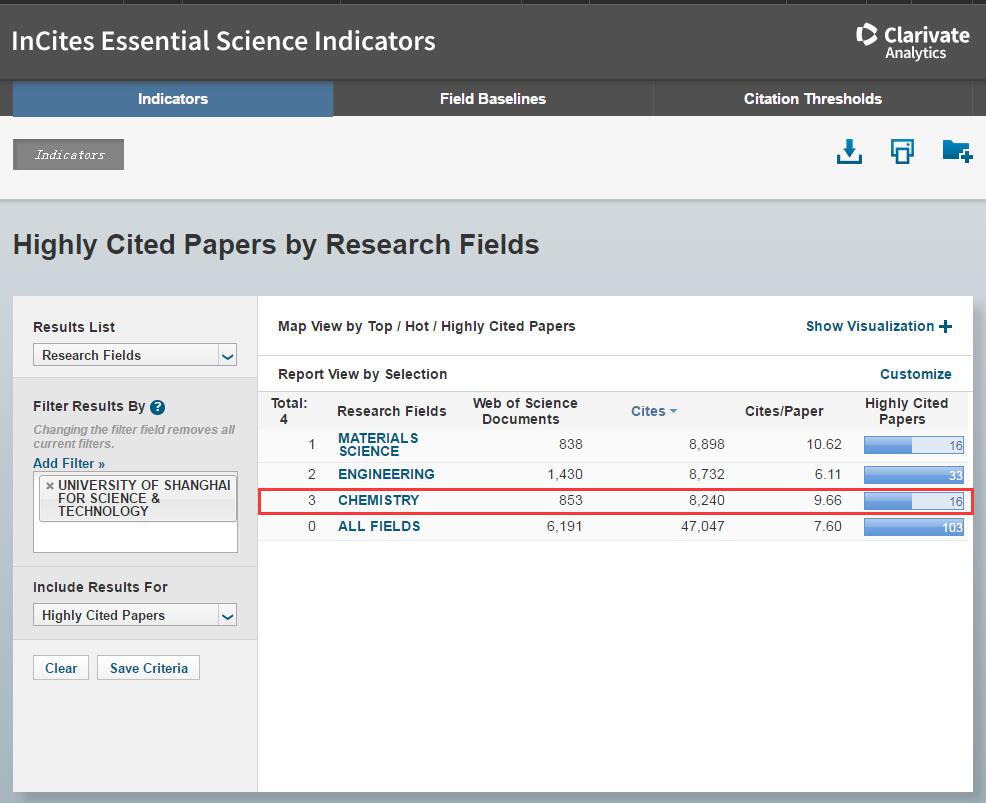986x803 pixels.
Task: Click the Cites sort arrow
Action: [x=673, y=411]
